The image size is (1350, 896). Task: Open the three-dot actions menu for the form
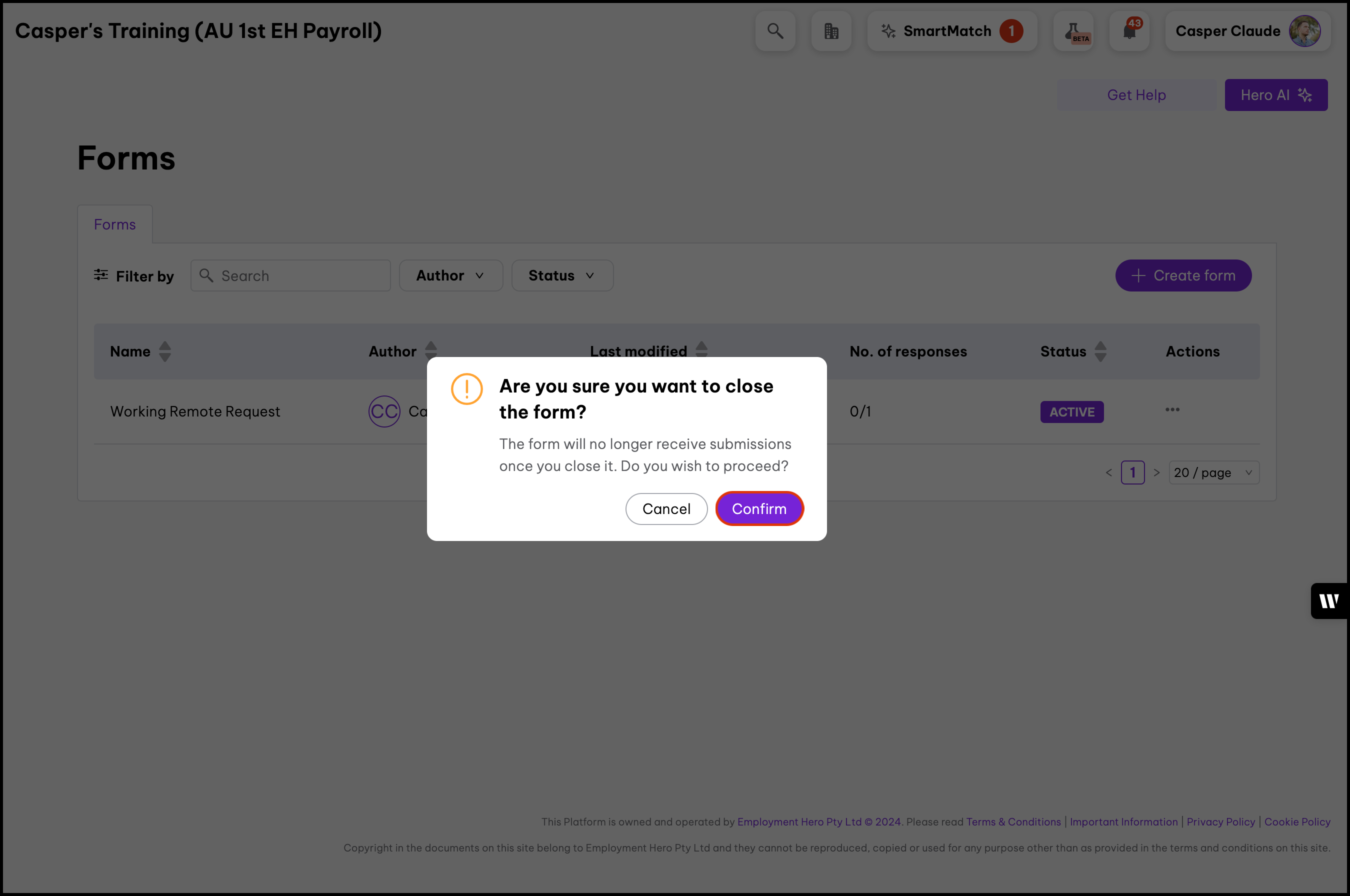[1172, 409]
